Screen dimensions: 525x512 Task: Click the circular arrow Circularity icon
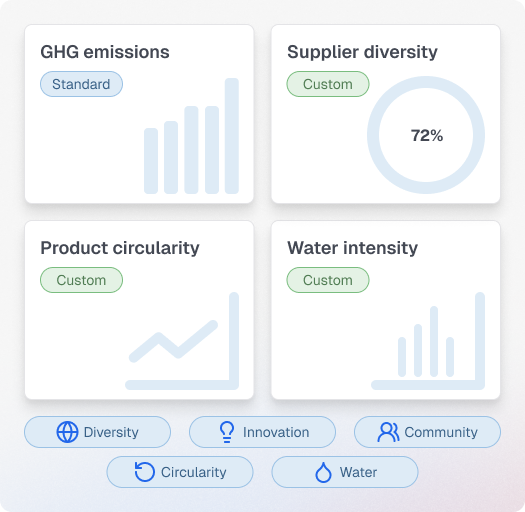tap(144, 472)
